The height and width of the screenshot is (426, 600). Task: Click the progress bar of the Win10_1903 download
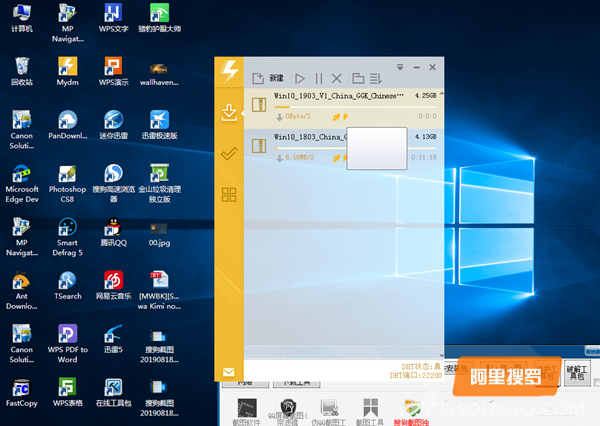(x=355, y=107)
